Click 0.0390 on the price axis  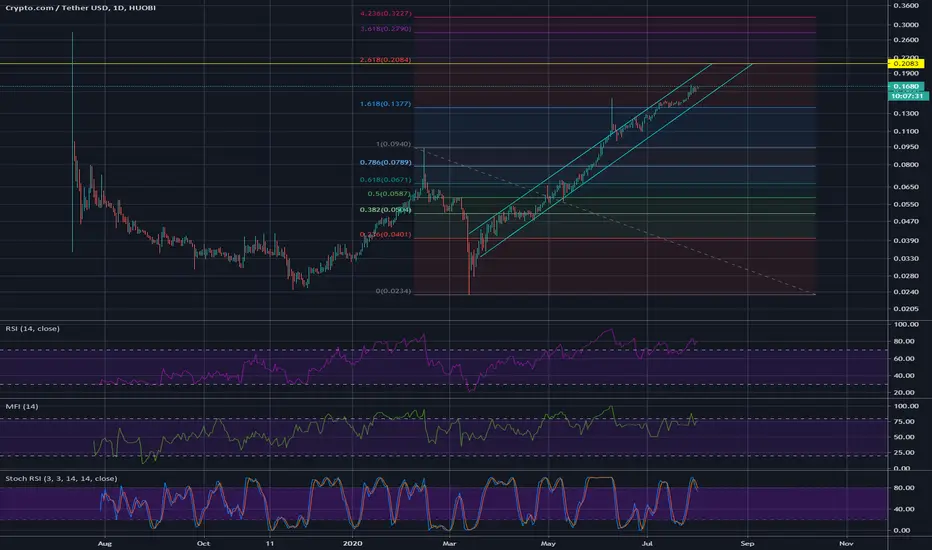click(x=906, y=240)
